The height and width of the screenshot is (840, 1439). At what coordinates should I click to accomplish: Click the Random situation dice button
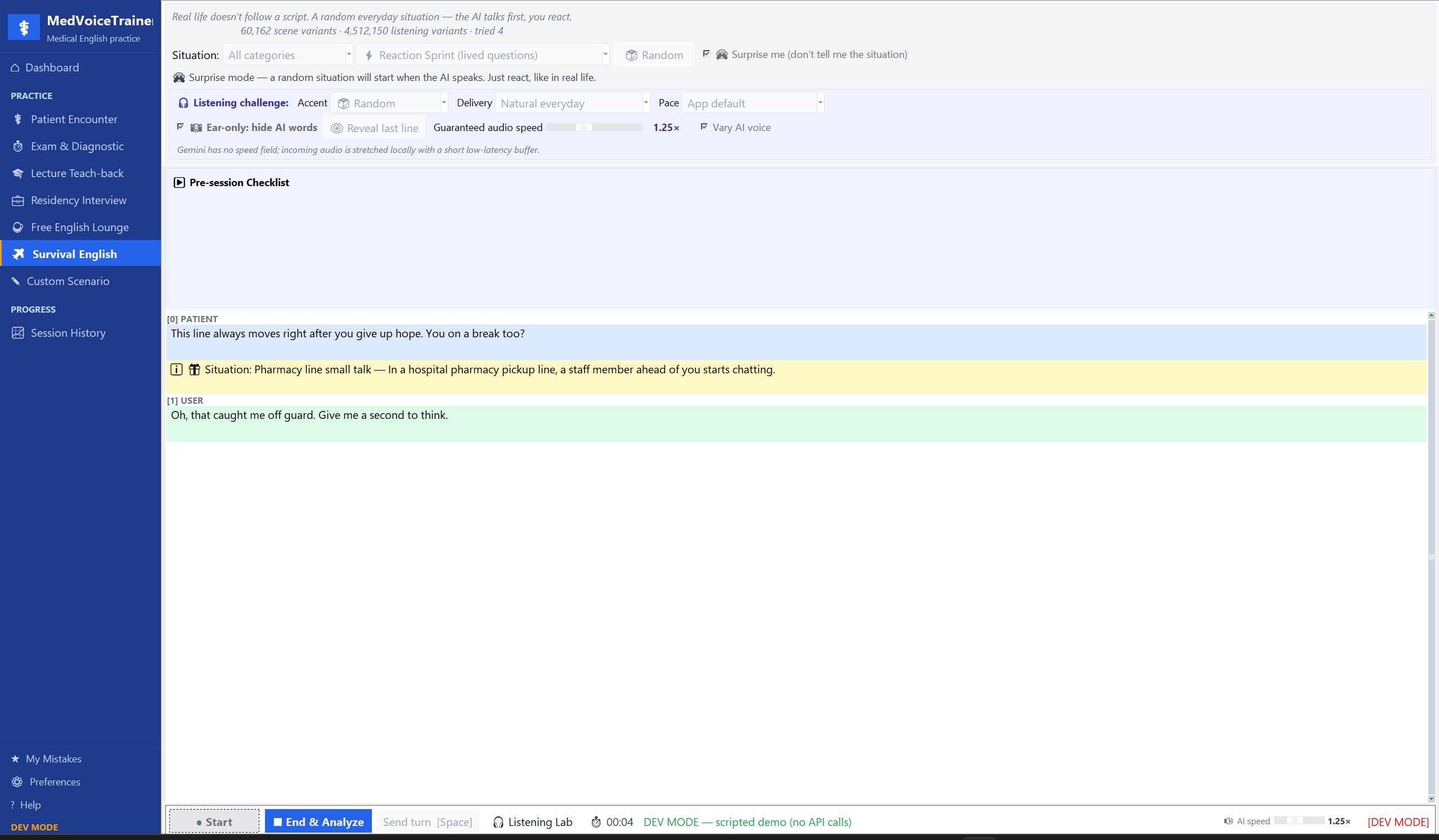coord(654,55)
